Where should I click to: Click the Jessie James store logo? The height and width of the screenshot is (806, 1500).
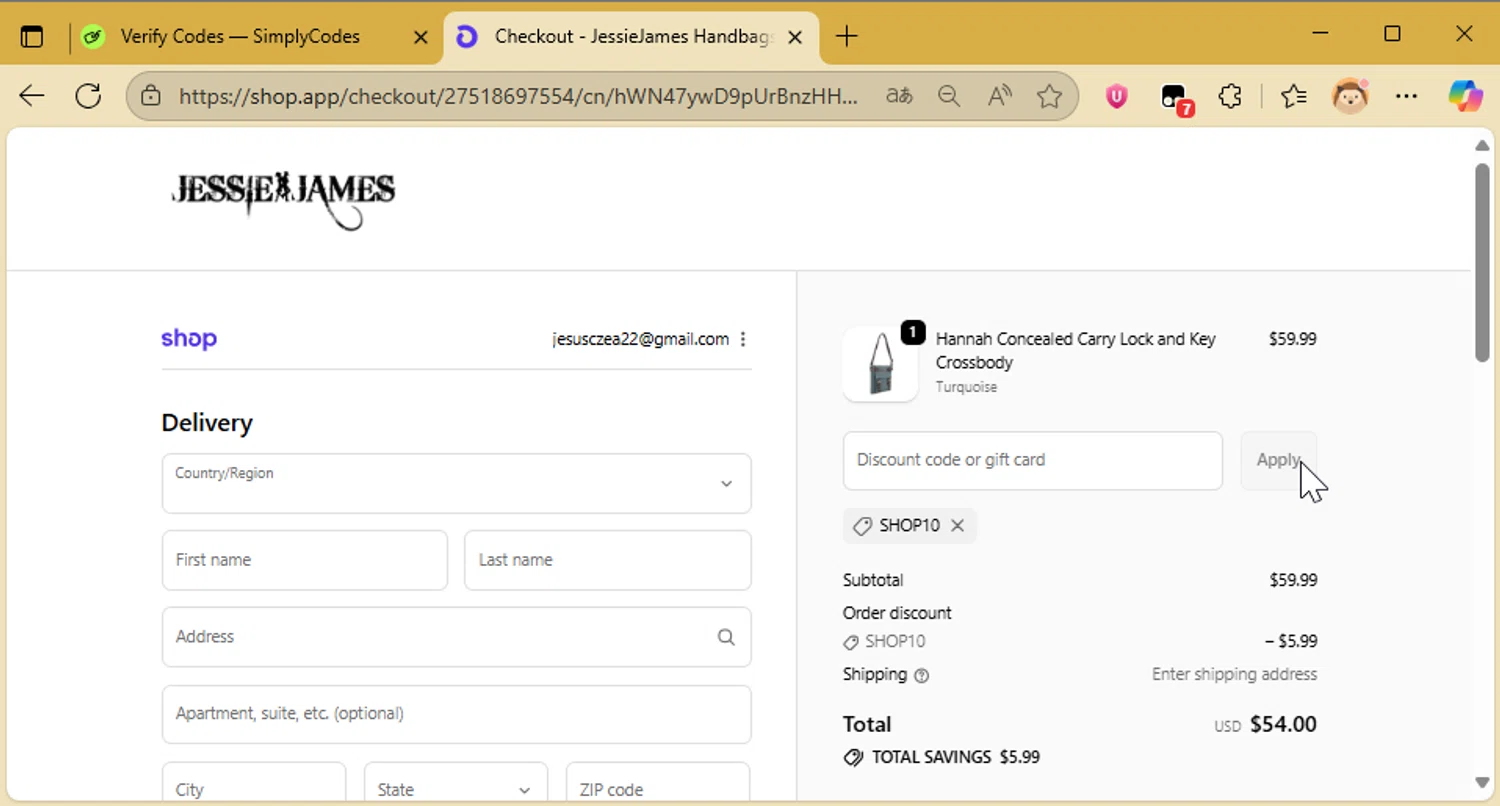tap(283, 199)
